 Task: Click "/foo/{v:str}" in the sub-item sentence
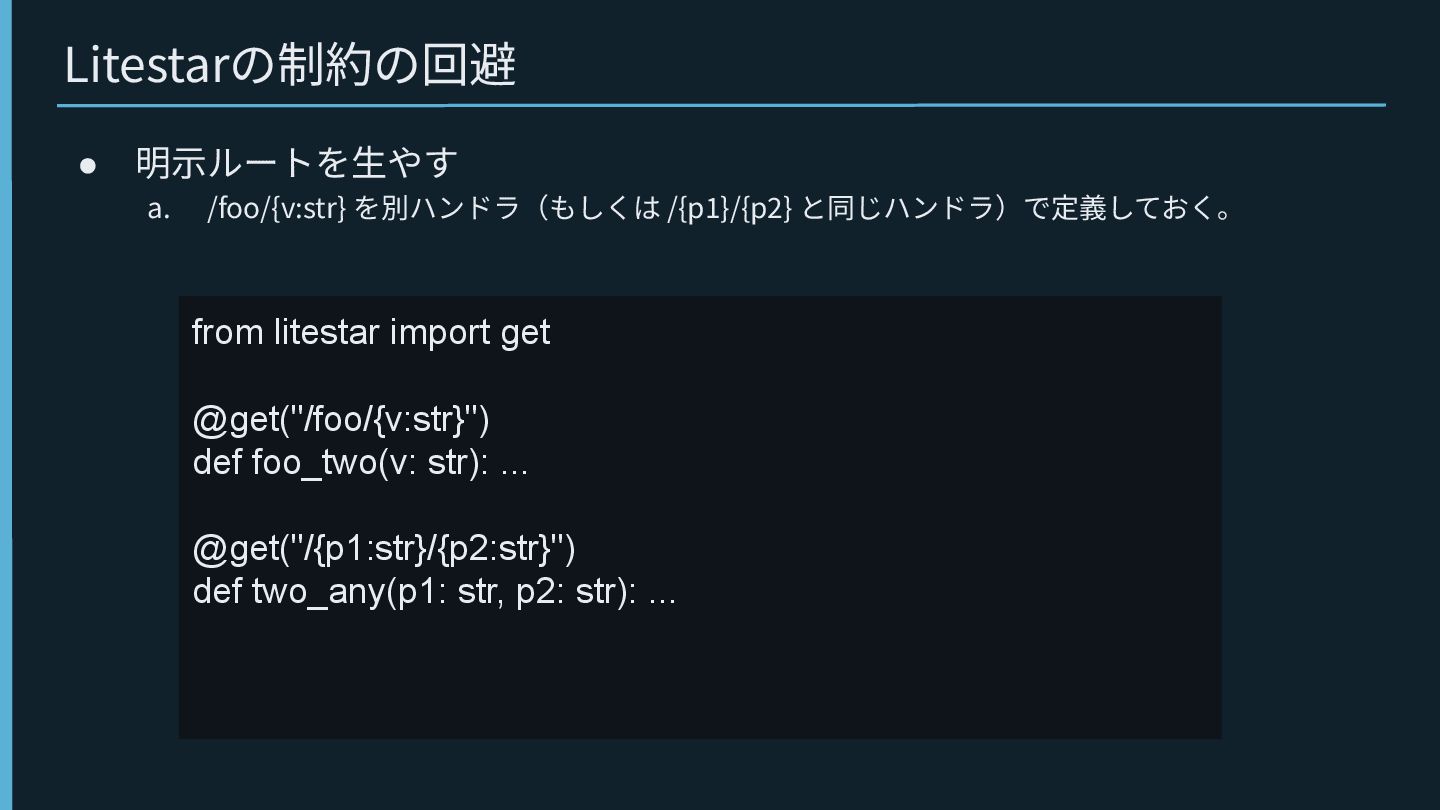point(276,209)
